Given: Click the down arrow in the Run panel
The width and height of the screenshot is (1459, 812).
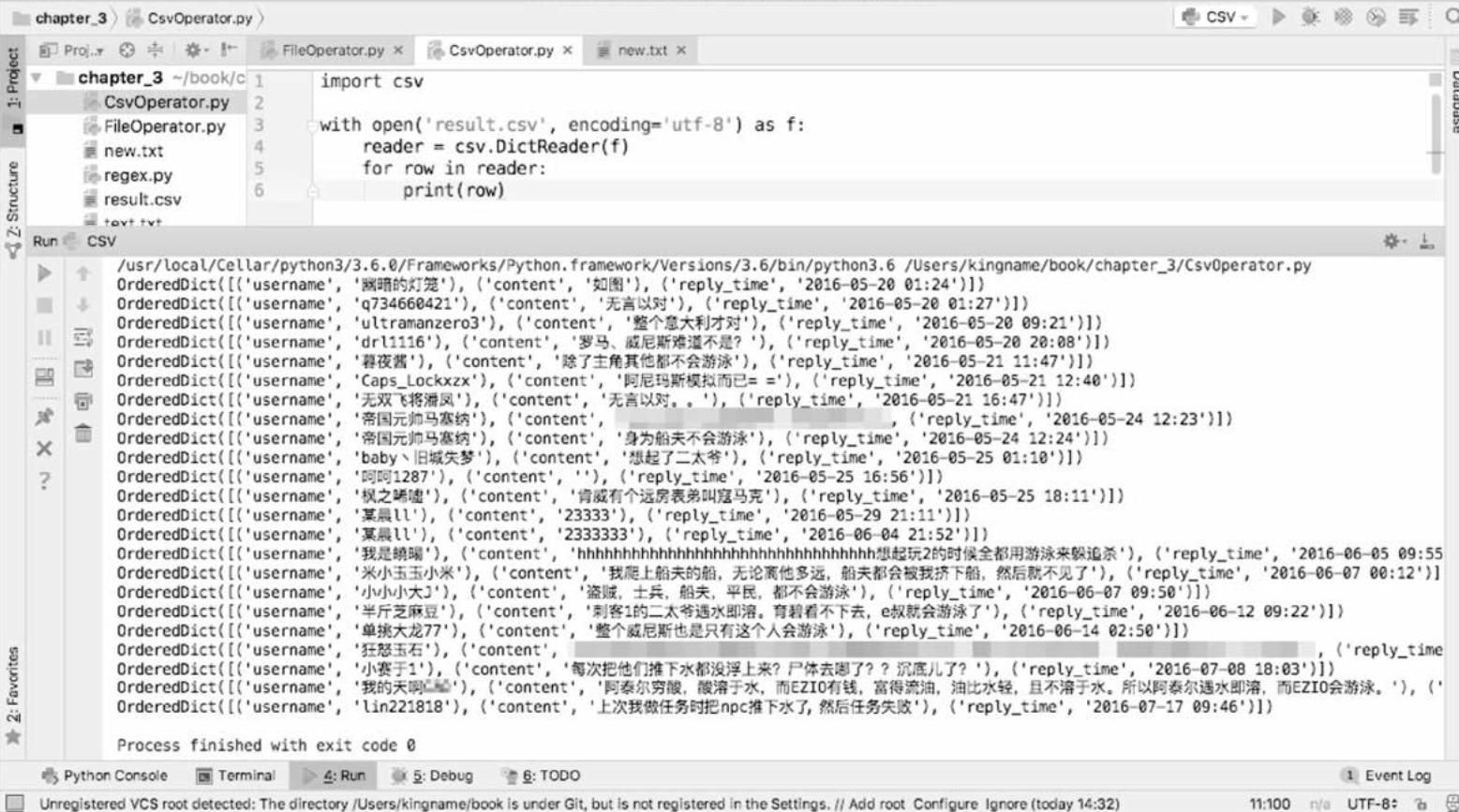Looking at the screenshot, I should point(83,305).
